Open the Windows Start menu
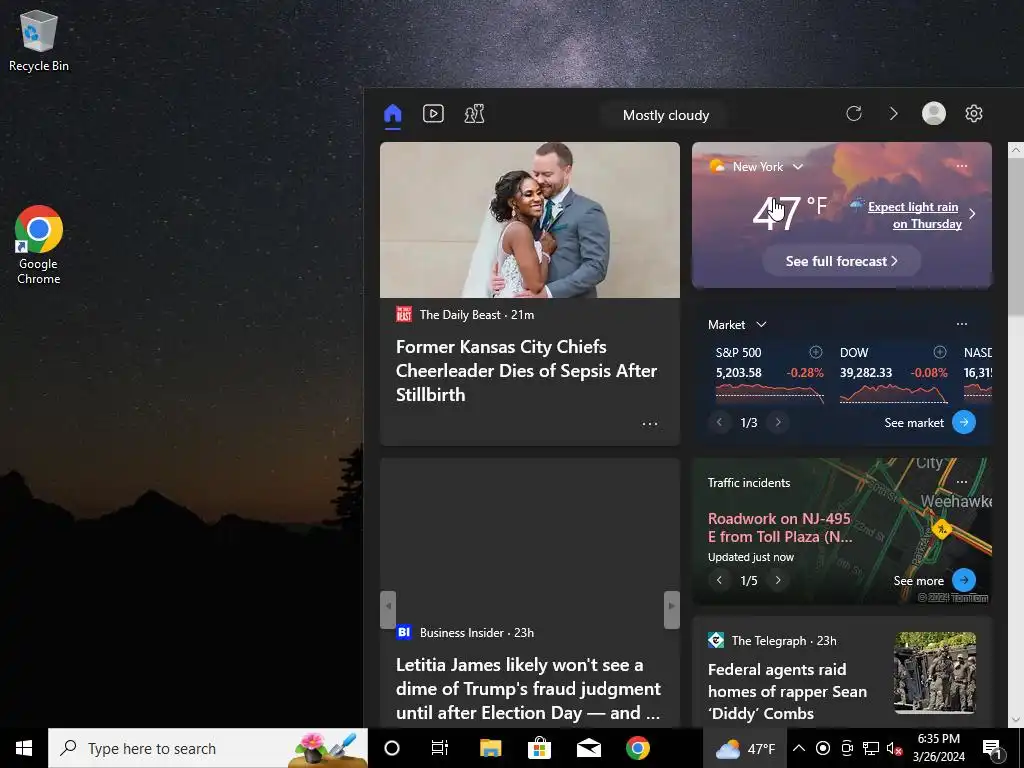1024x768 pixels. coord(24,748)
